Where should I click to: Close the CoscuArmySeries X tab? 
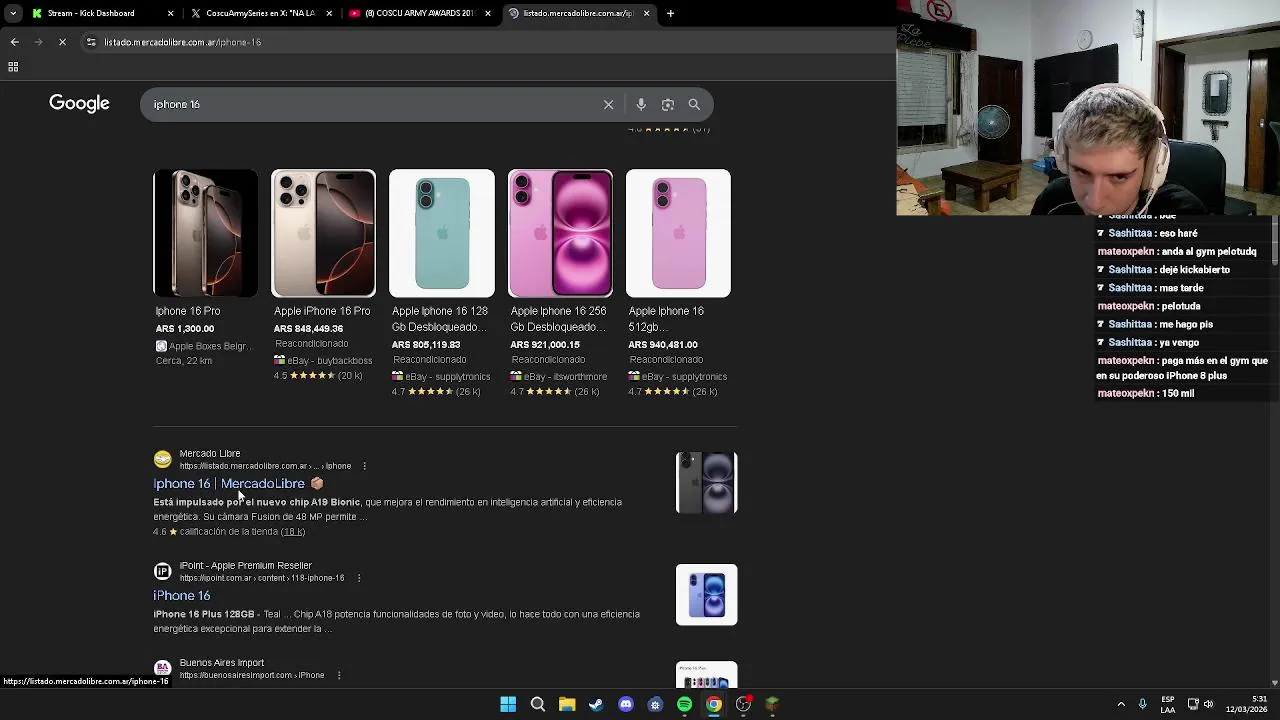point(329,13)
